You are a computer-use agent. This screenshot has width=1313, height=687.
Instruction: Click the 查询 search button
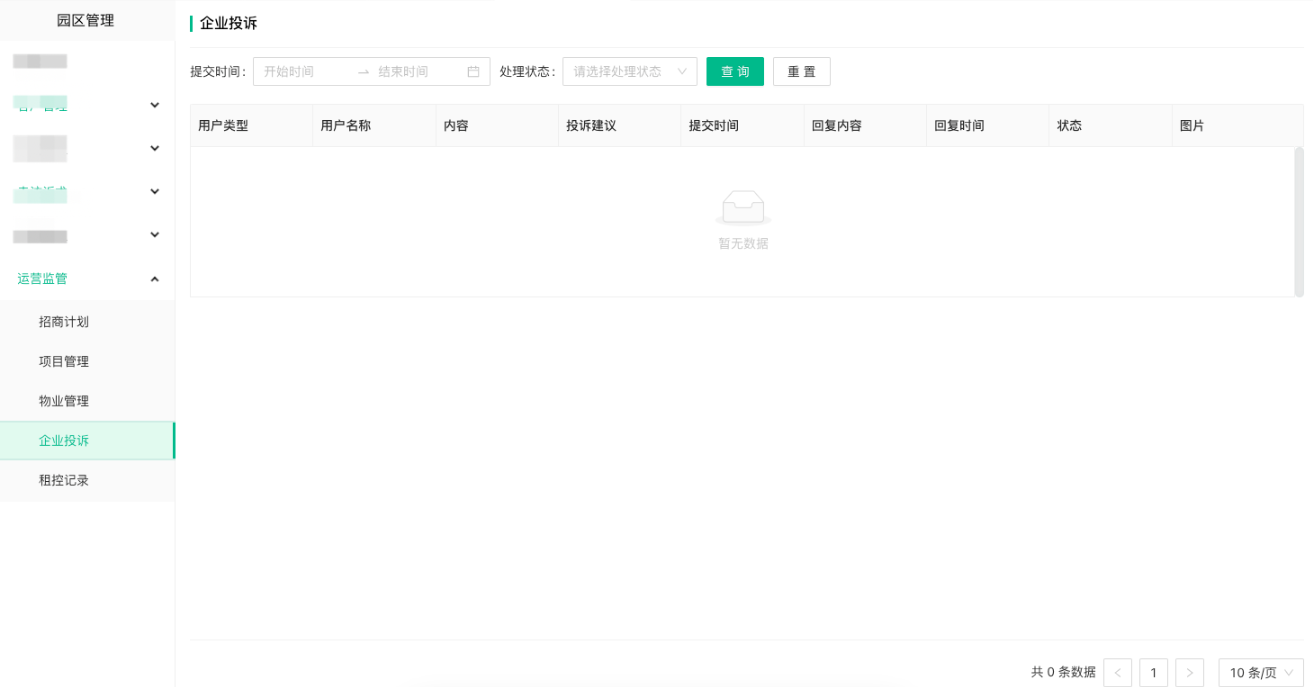[x=735, y=72]
